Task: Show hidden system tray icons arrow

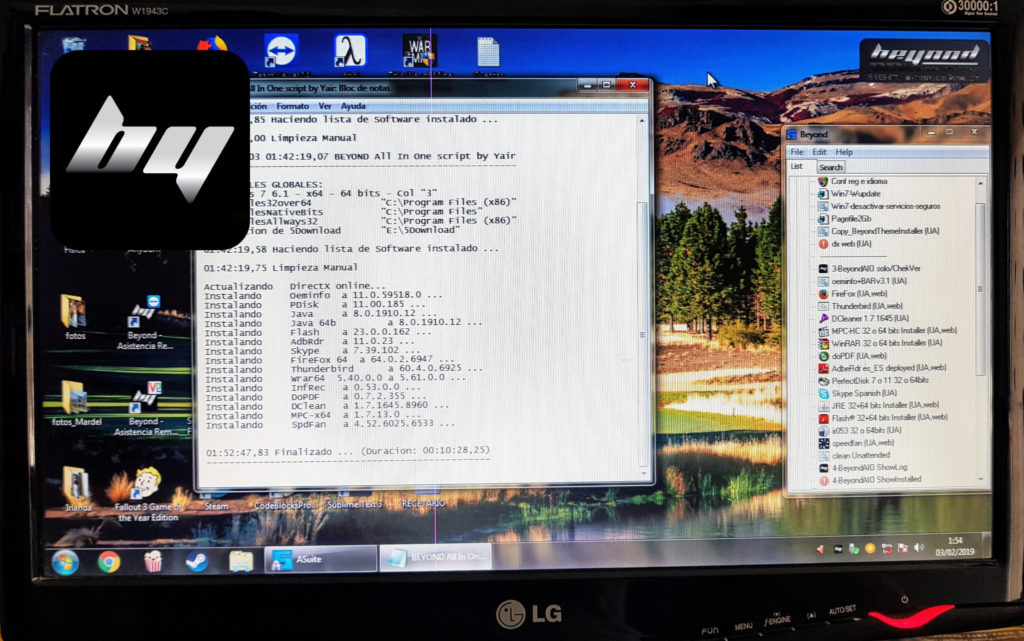Action: coord(820,550)
